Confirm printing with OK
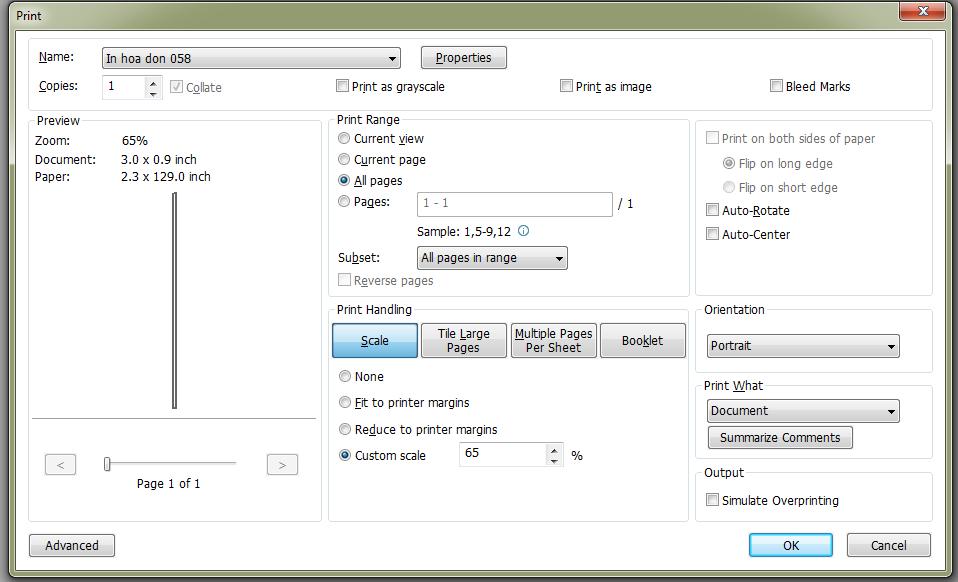958x582 pixels. [791, 545]
